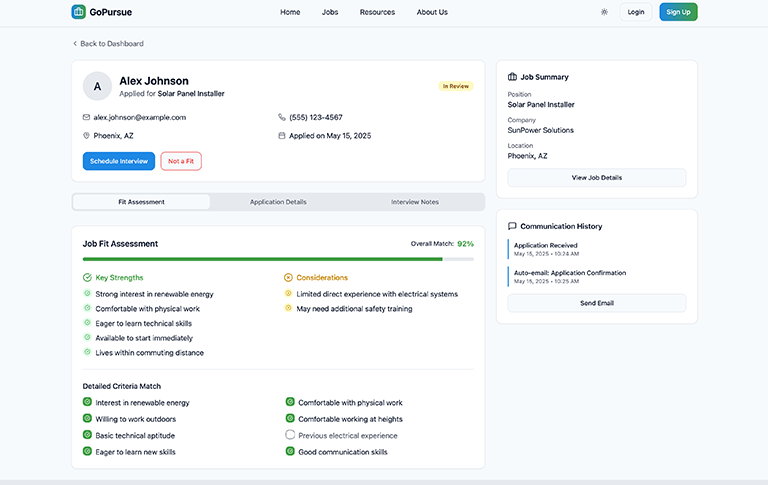Toggle the criteria Comfortable with physical work check
Viewport: 768px width, 485px height.
pyautogui.click(x=290, y=402)
